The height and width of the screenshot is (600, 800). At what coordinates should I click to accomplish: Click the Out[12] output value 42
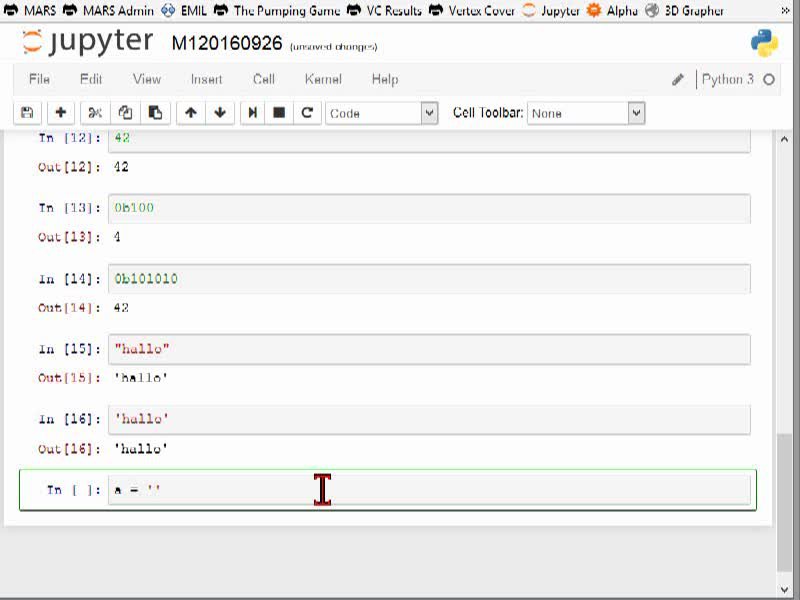point(121,167)
